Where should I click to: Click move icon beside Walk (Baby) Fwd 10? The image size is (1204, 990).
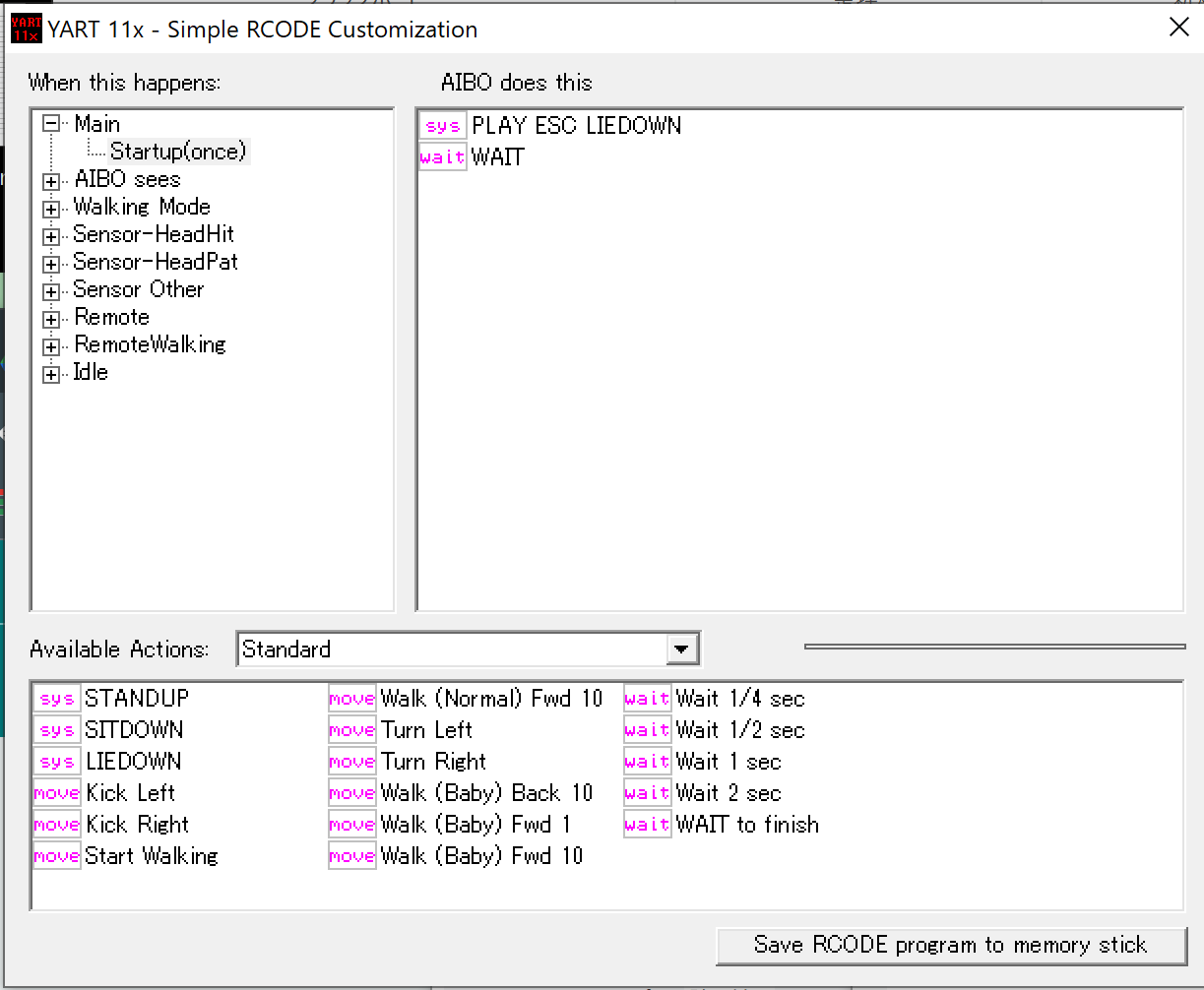tap(352, 856)
